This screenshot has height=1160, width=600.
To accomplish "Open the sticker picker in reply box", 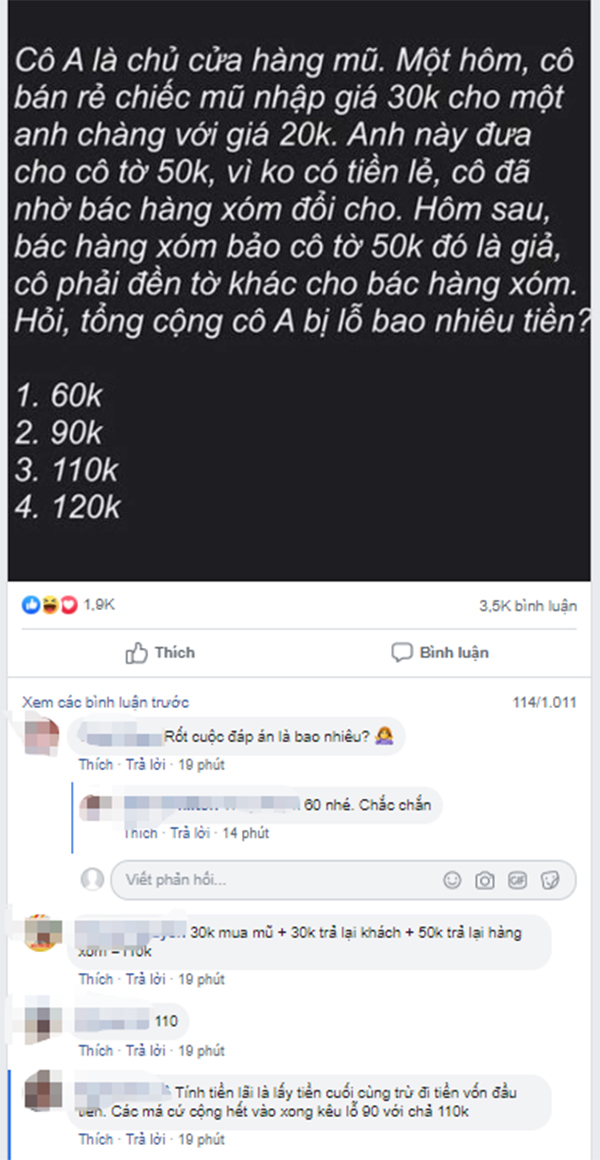I will pyautogui.click(x=550, y=880).
